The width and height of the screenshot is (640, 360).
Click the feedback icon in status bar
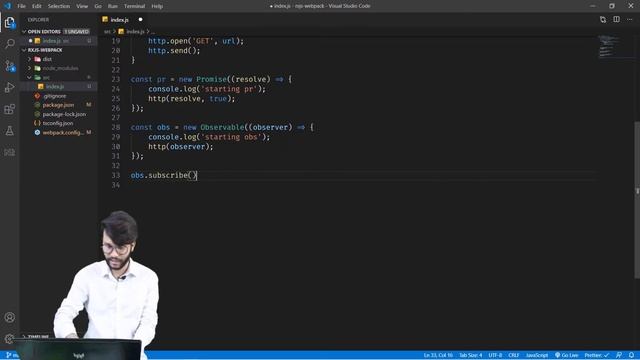tap(619, 355)
